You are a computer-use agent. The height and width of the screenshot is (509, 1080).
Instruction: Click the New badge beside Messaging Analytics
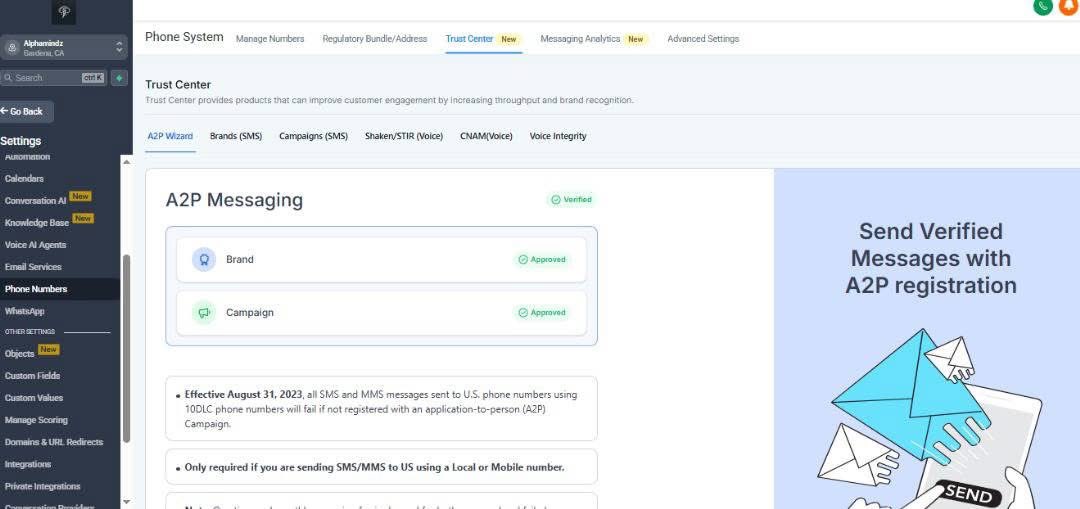636,39
